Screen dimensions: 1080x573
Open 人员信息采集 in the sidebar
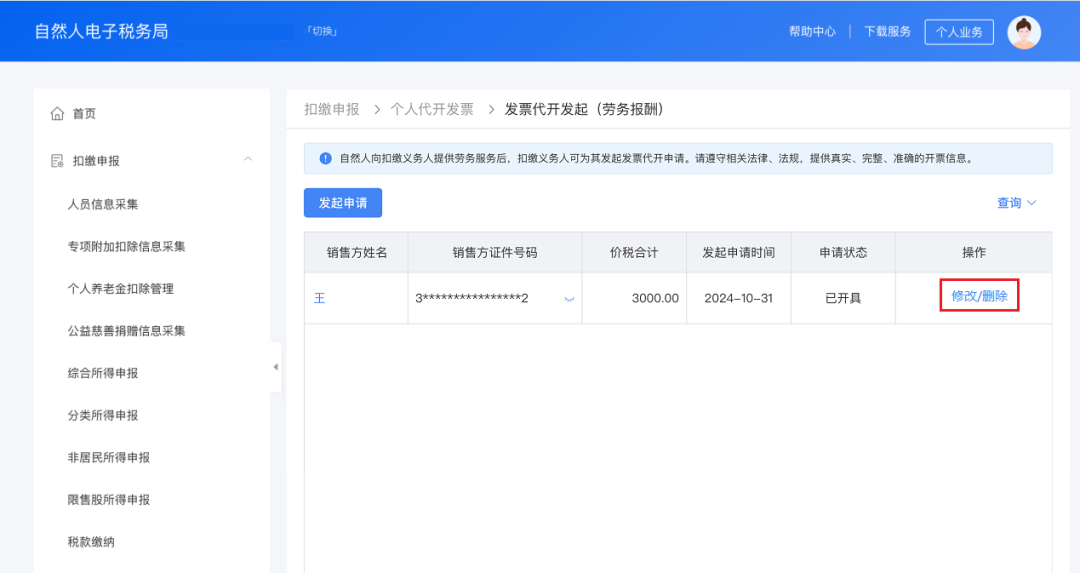click(103, 205)
